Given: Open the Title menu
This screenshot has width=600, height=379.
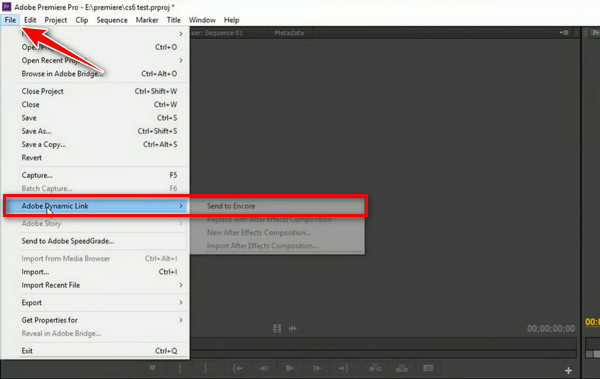Looking at the screenshot, I should click(173, 20).
